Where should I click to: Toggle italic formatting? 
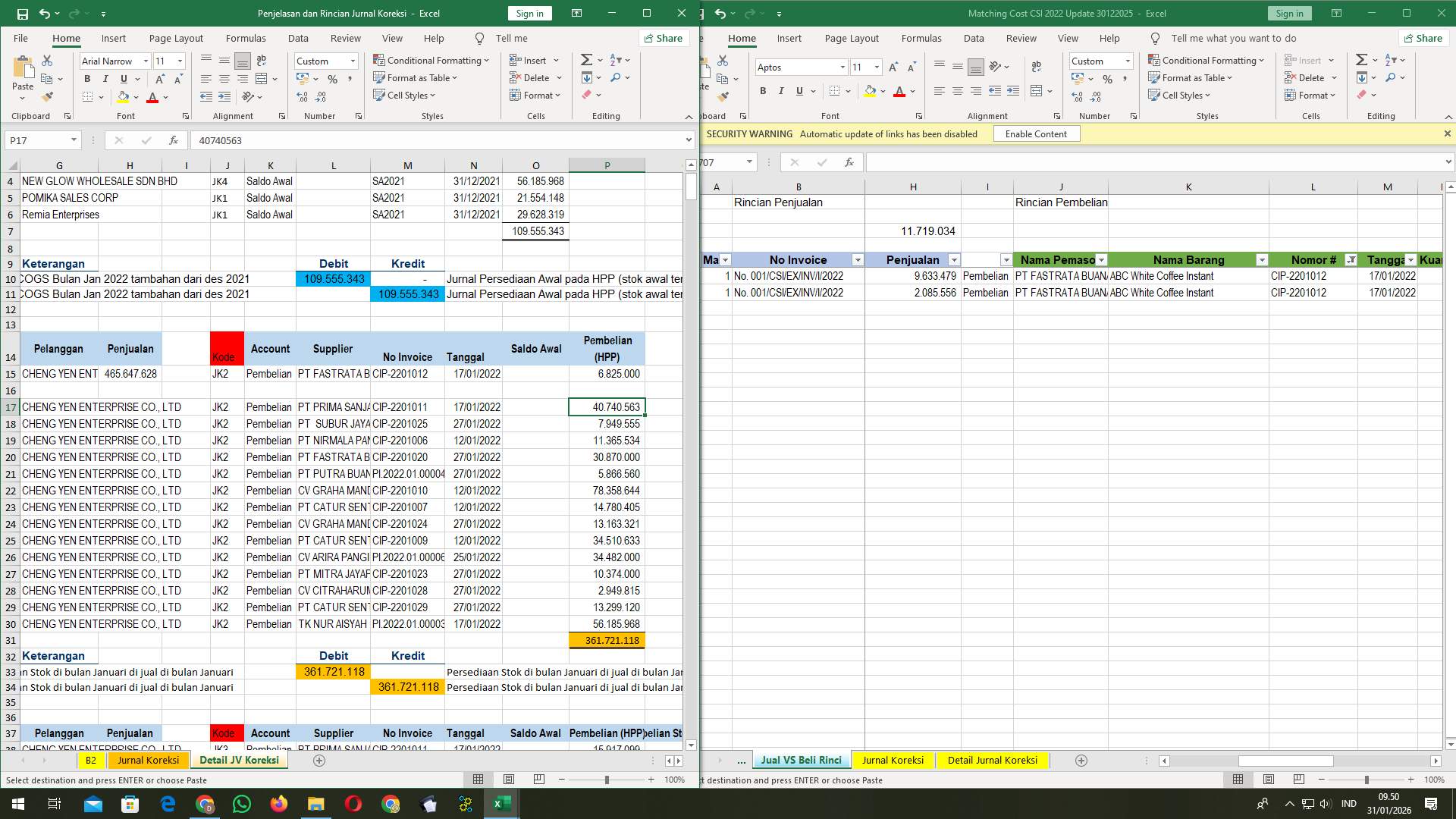[x=105, y=78]
